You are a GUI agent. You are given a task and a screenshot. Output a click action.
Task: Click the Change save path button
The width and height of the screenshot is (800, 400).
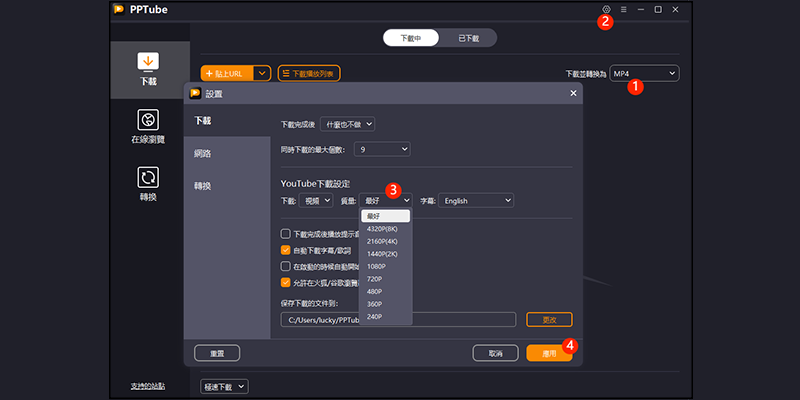[x=549, y=320]
